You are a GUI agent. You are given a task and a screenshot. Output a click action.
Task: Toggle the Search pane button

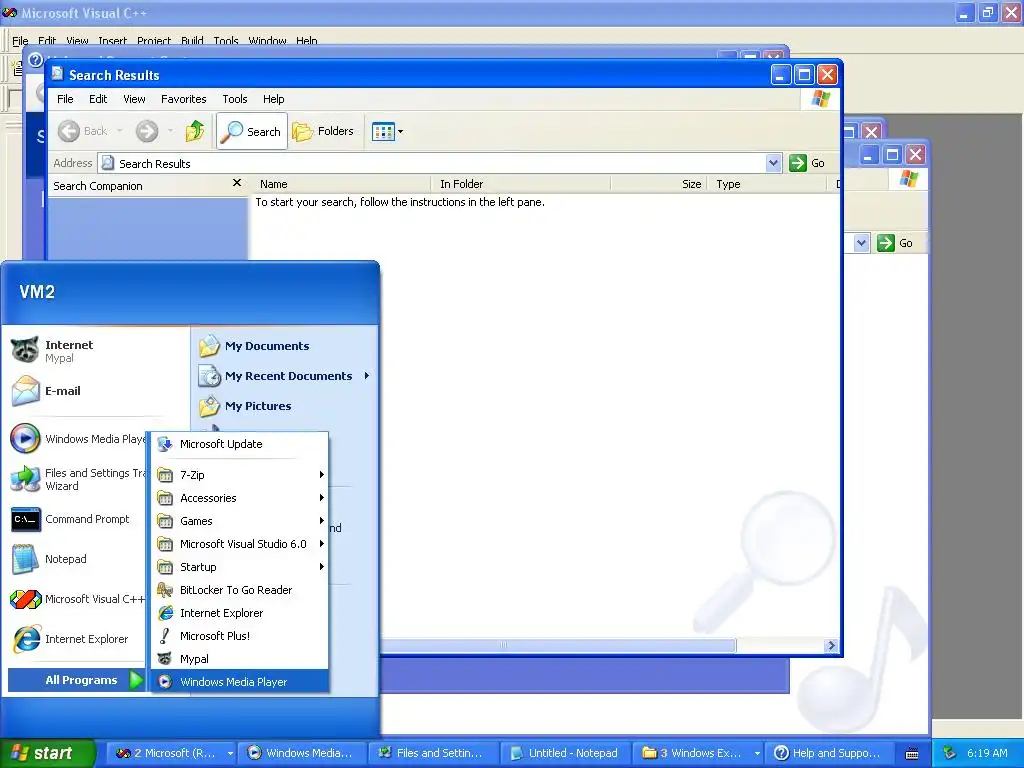pos(251,131)
